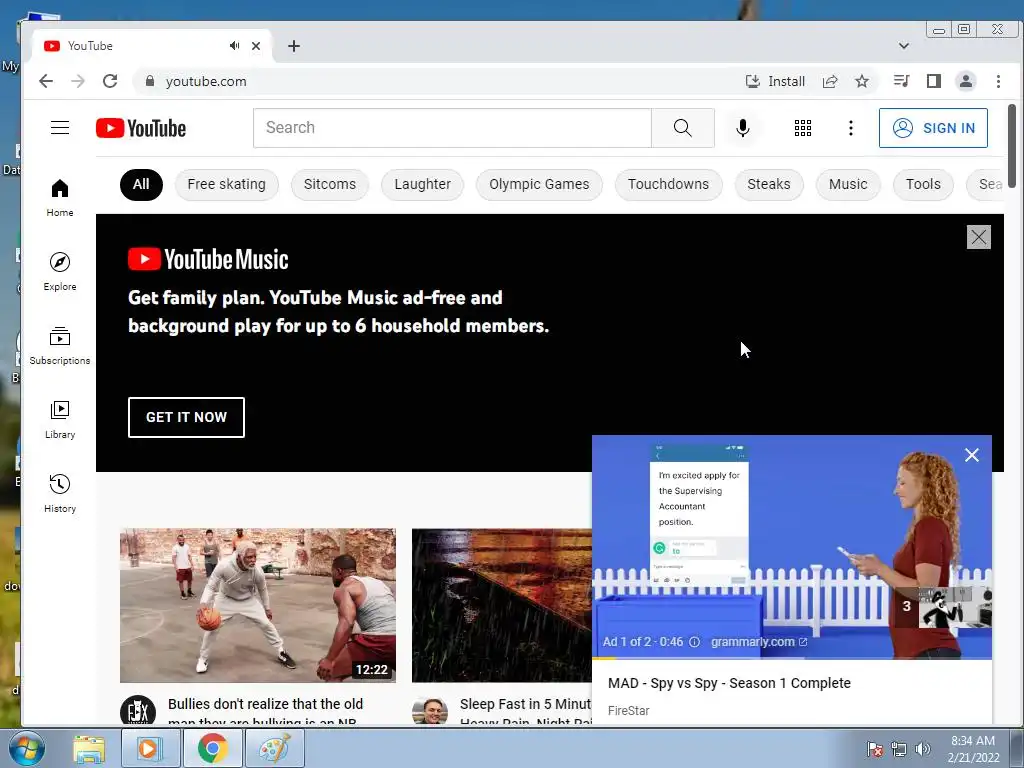
Task: Toggle Chrome side panel
Action: 933,81
